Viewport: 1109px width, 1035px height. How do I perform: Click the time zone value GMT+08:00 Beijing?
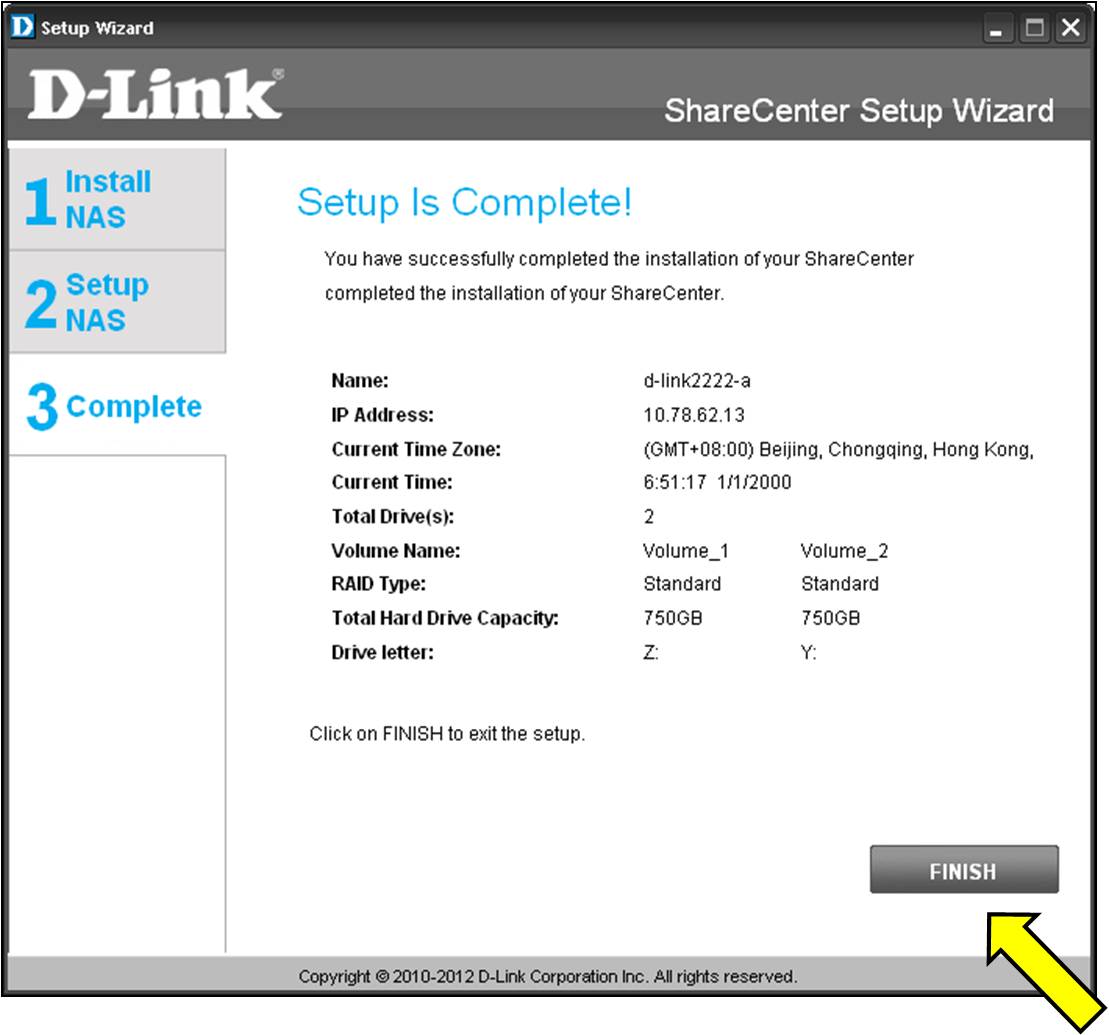838,449
